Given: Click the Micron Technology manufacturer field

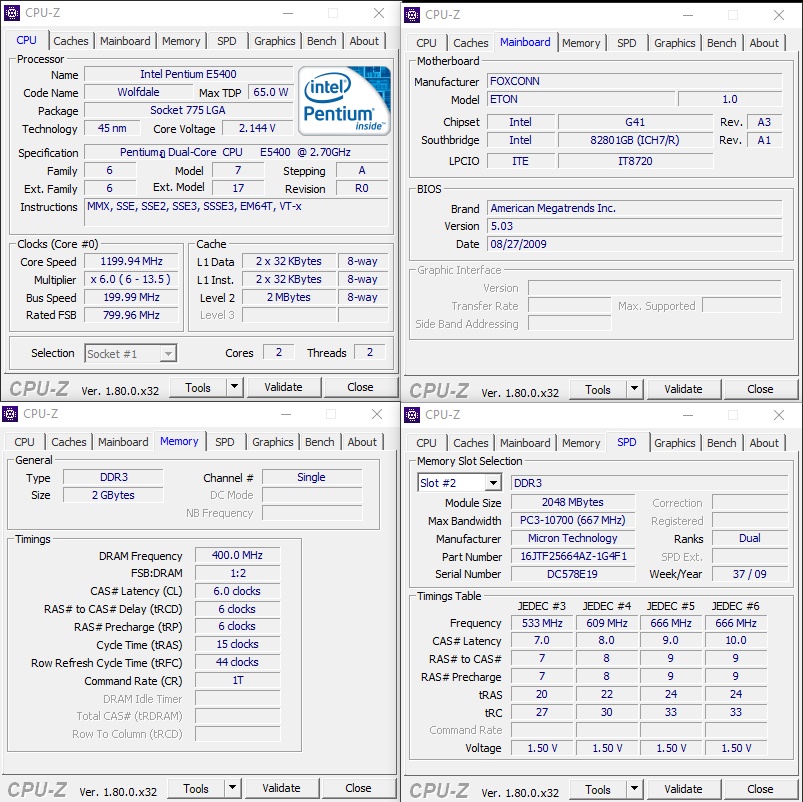Looking at the screenshot, I should tap(573, 538).
